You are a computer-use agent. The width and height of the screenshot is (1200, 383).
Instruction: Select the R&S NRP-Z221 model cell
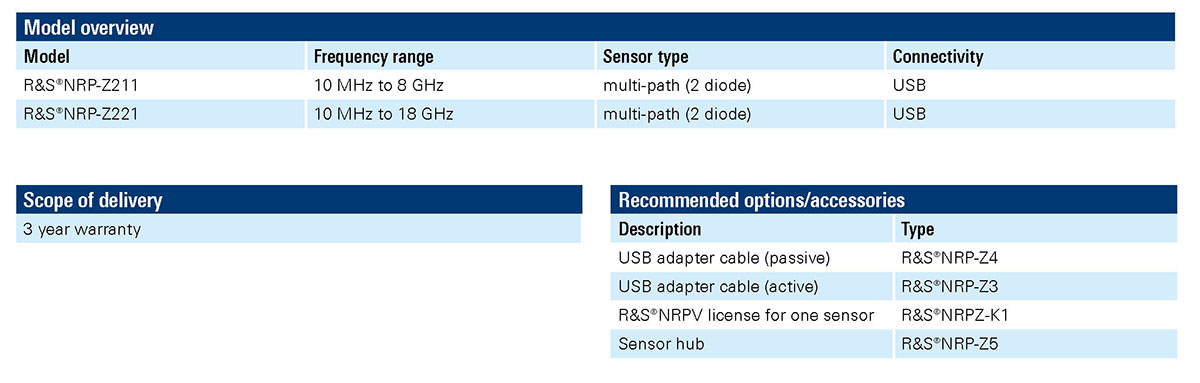tap(160, 114)
